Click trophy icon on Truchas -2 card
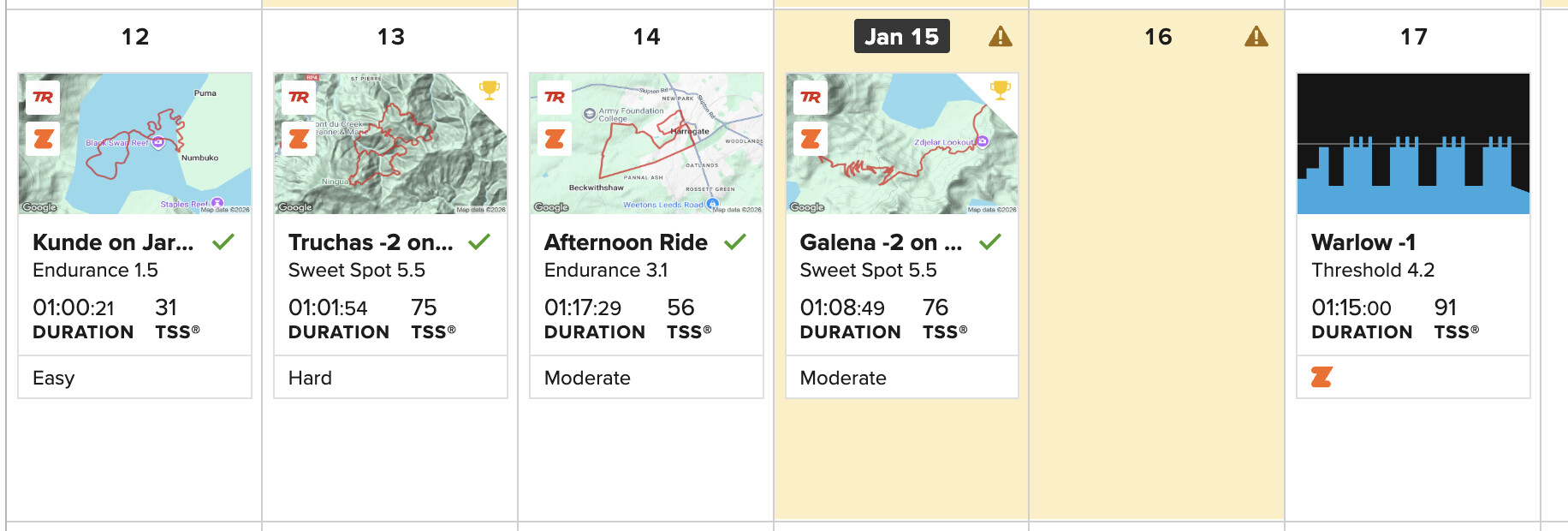The height and width of the screenshot is (531, 1568). [x=490, y=89]
